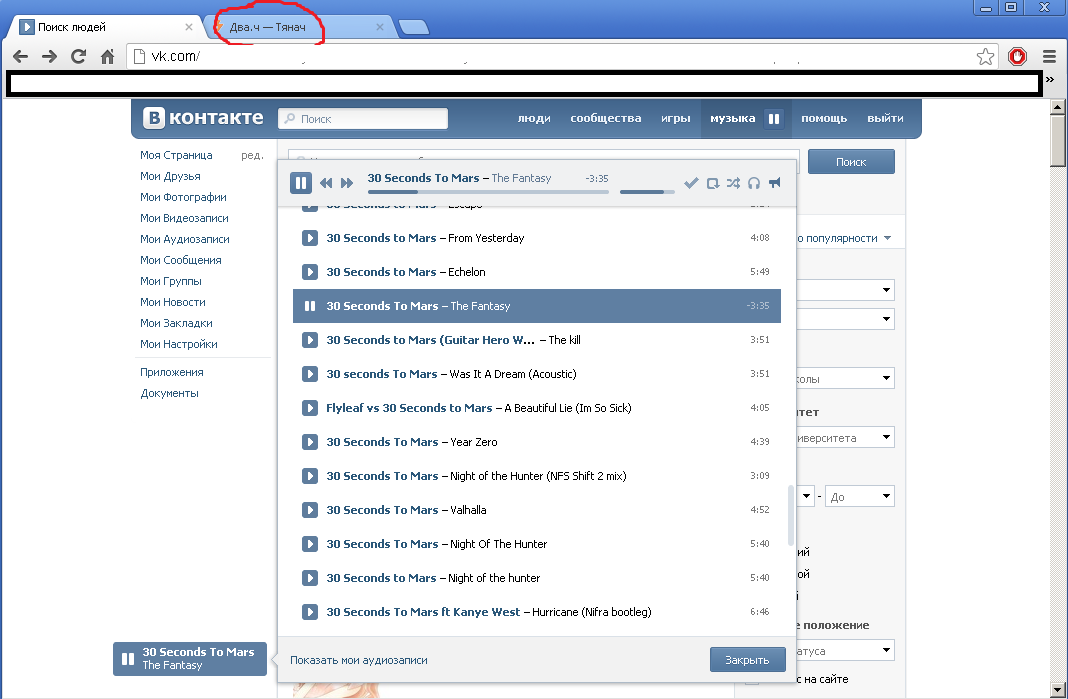The width and height of the screenshot is (1068, 699).
Task: Open the status dropdown ending in атуса
Action: click(x=845, y=651)
